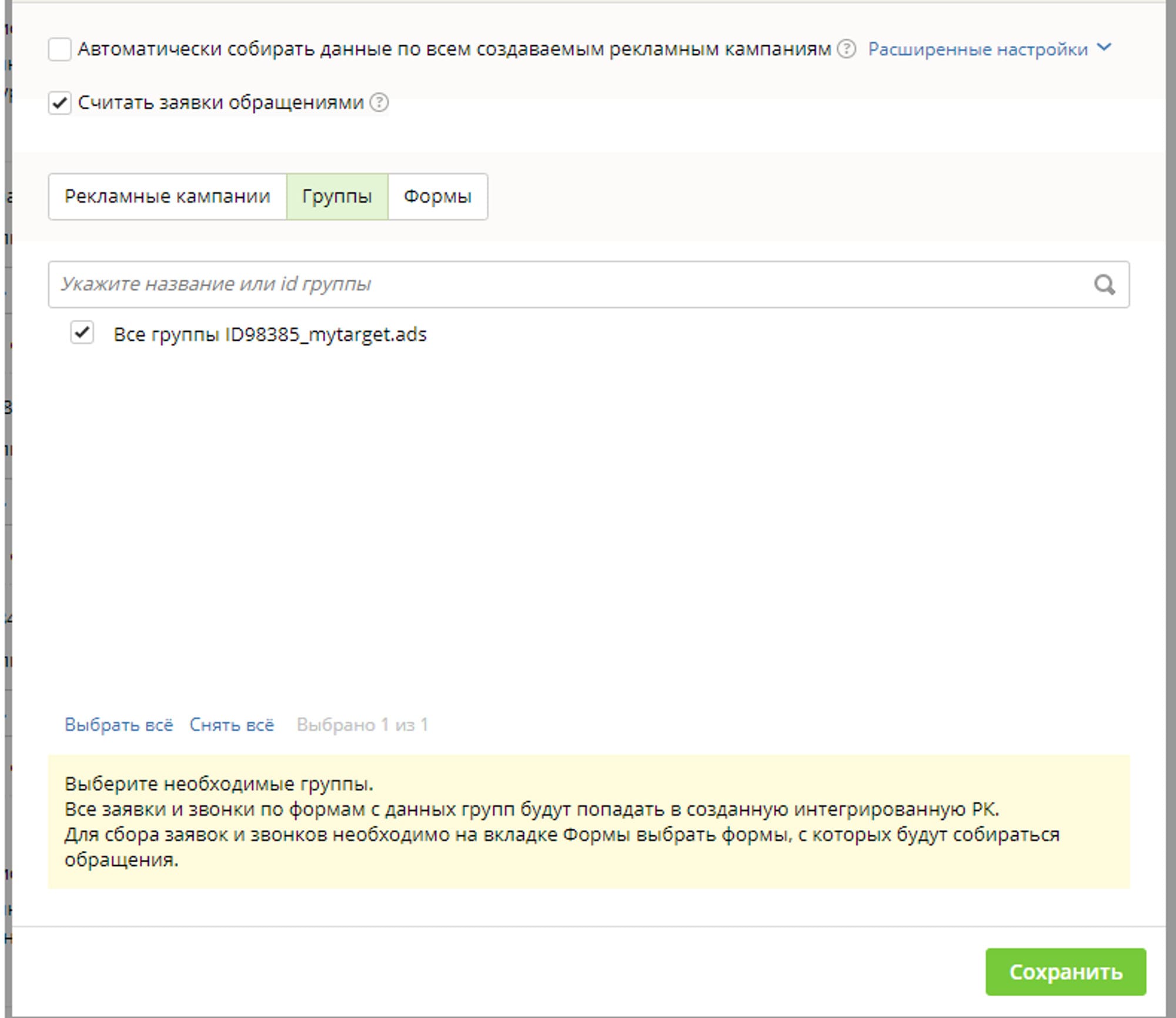1176x1018 pixels.
Task: Open the Формы tab
Action: pyautogui.click(x=437, y=196)
